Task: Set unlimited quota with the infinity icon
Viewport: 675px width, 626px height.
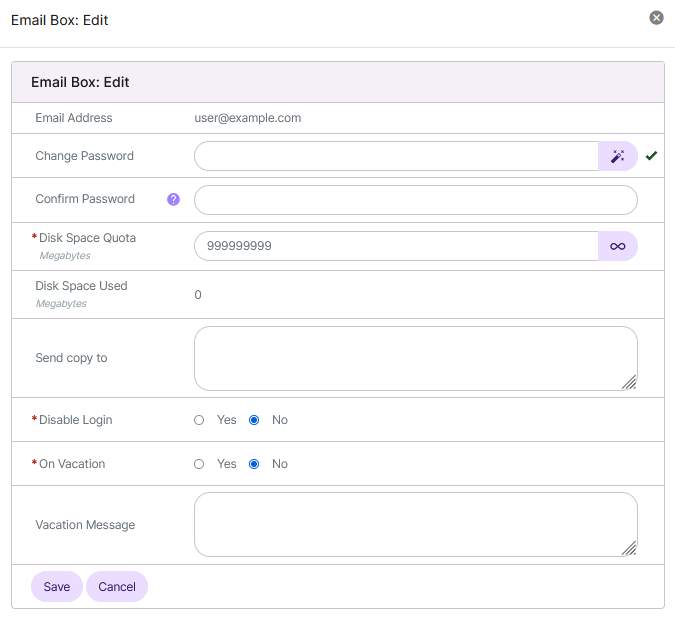Action: [x=618, y=246]
